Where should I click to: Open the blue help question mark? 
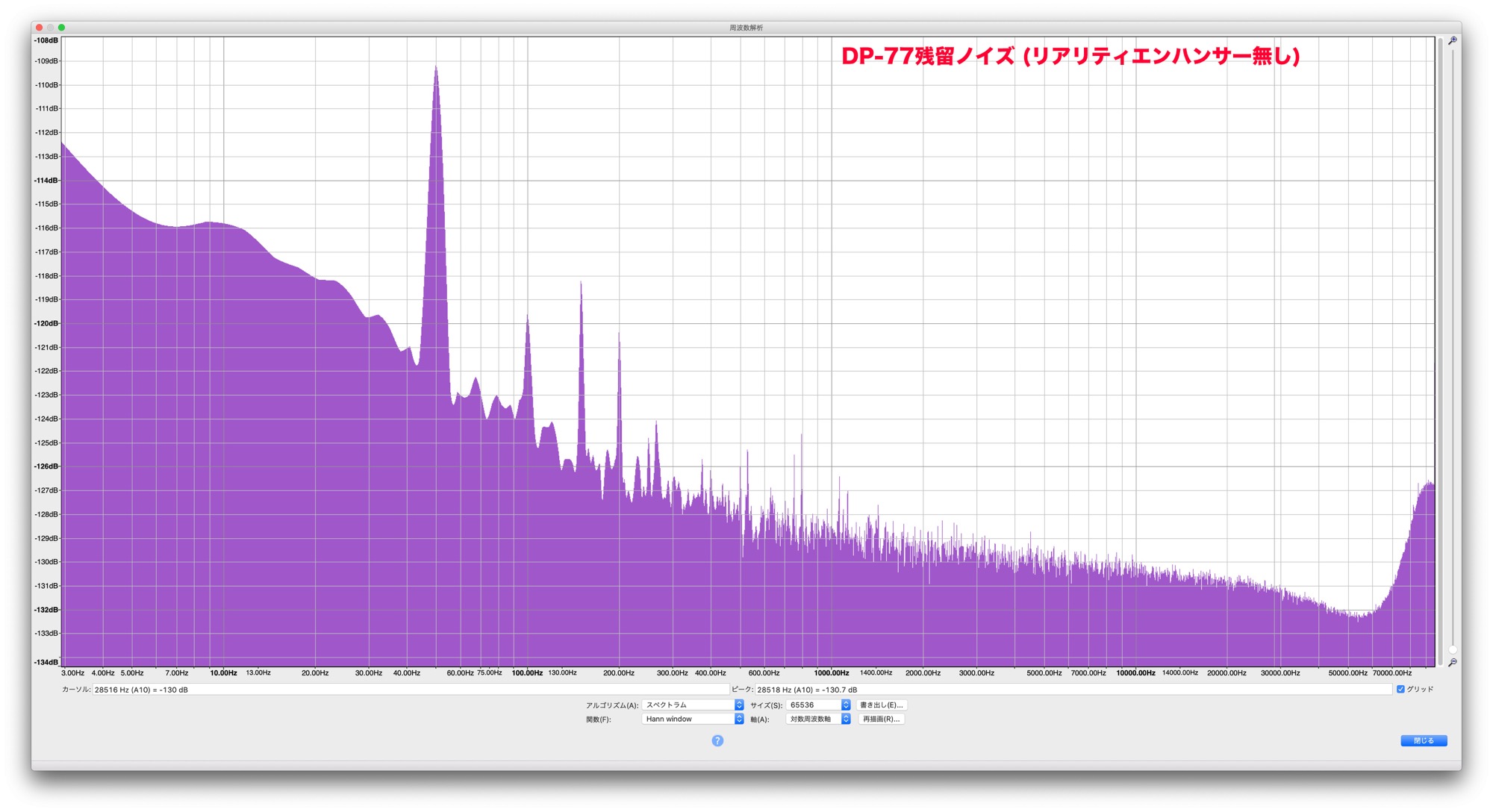click(717, 740)
